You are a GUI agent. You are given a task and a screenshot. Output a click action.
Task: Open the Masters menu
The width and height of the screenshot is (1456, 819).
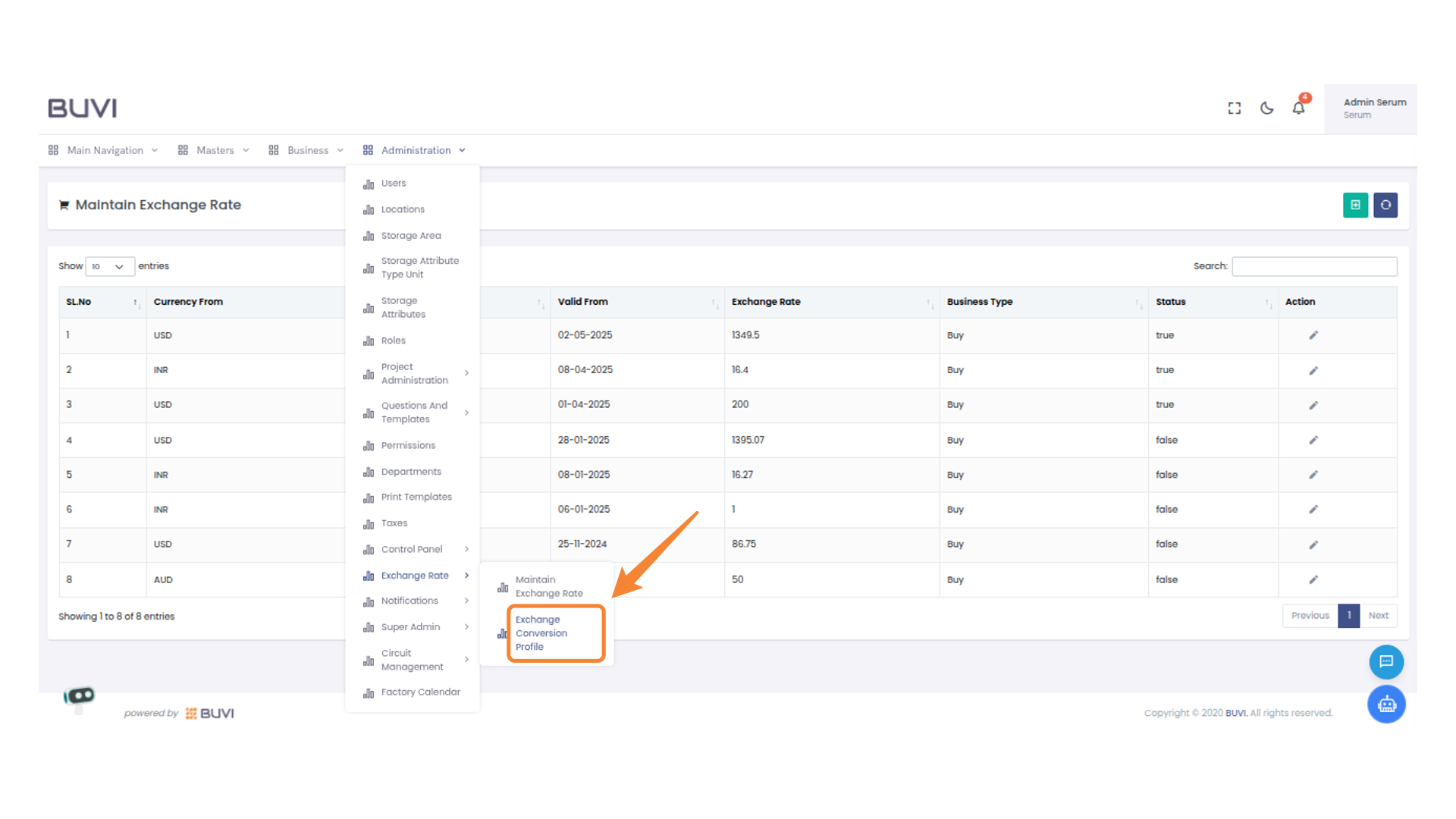coord(215,149)
